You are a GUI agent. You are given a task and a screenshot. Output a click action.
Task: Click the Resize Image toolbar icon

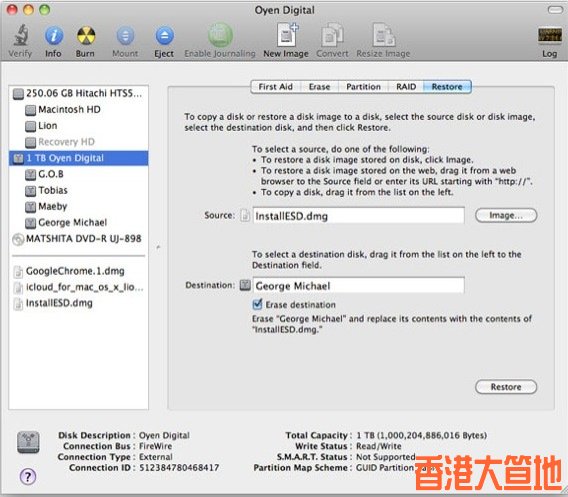[384, 35]
